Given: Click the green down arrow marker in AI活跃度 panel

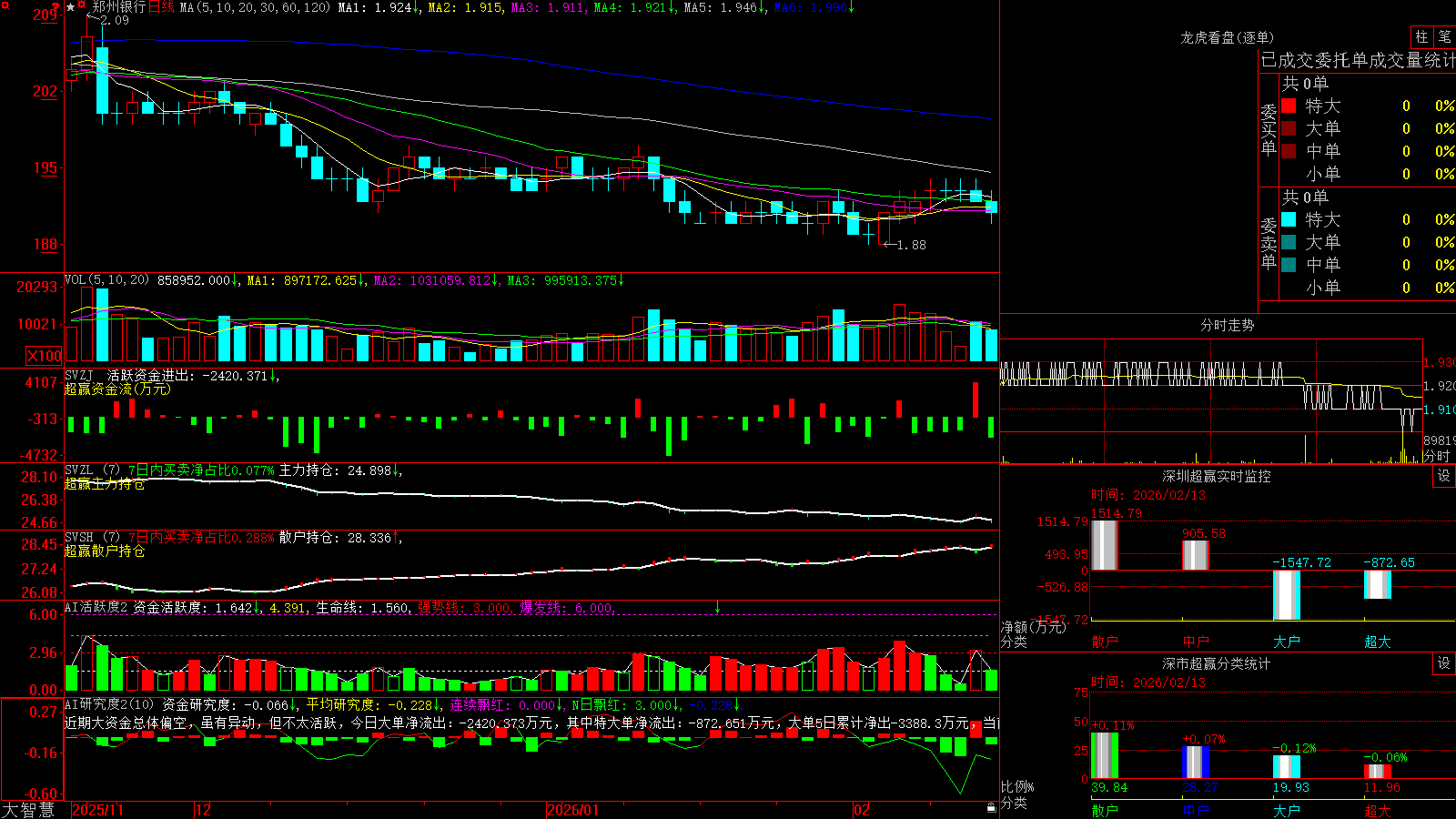Looking at the screenshot, I should click(x=717, y=607).
